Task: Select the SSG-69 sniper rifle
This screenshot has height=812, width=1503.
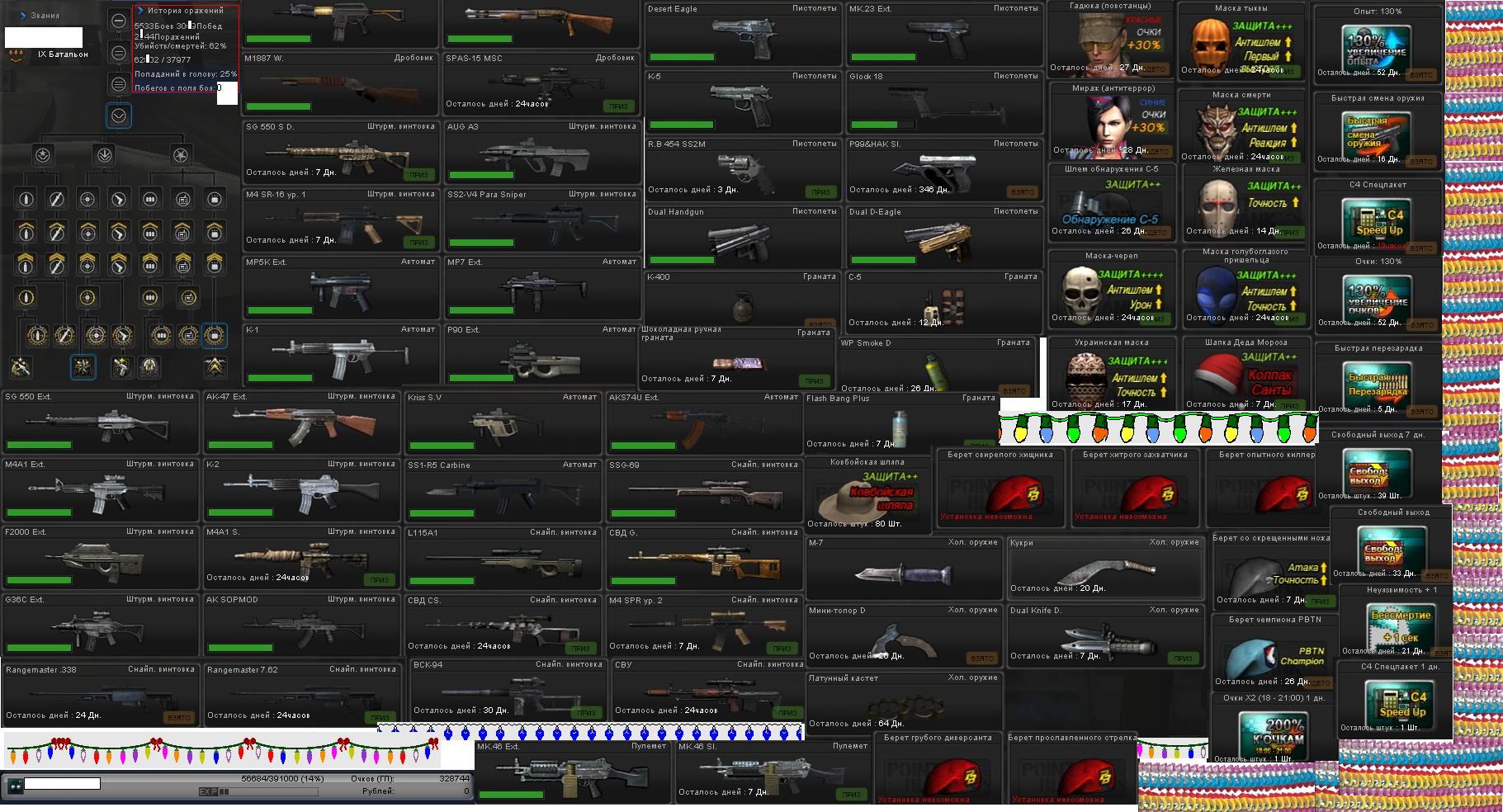Action: [x=703, y=490]
